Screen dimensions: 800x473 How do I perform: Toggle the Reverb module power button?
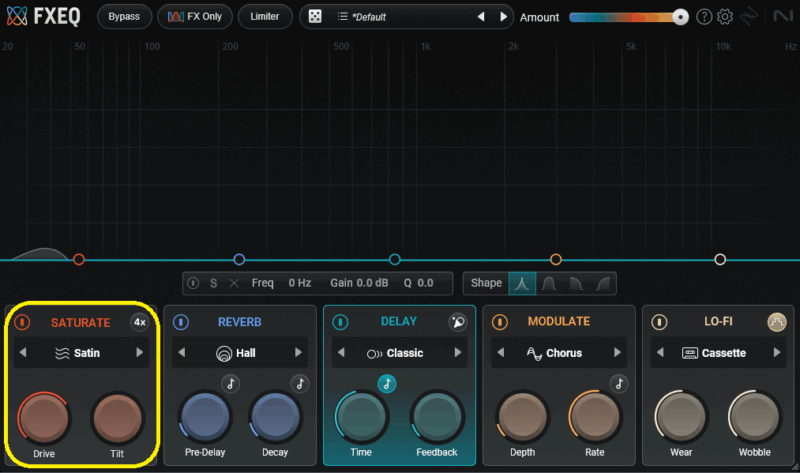[181, 322]
